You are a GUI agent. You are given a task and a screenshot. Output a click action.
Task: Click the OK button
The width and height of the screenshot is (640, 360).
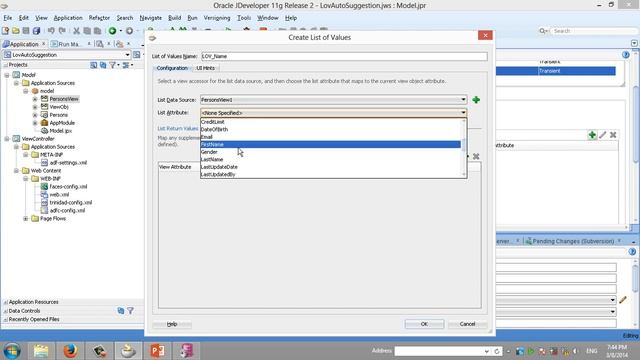[x=424, y=324]
